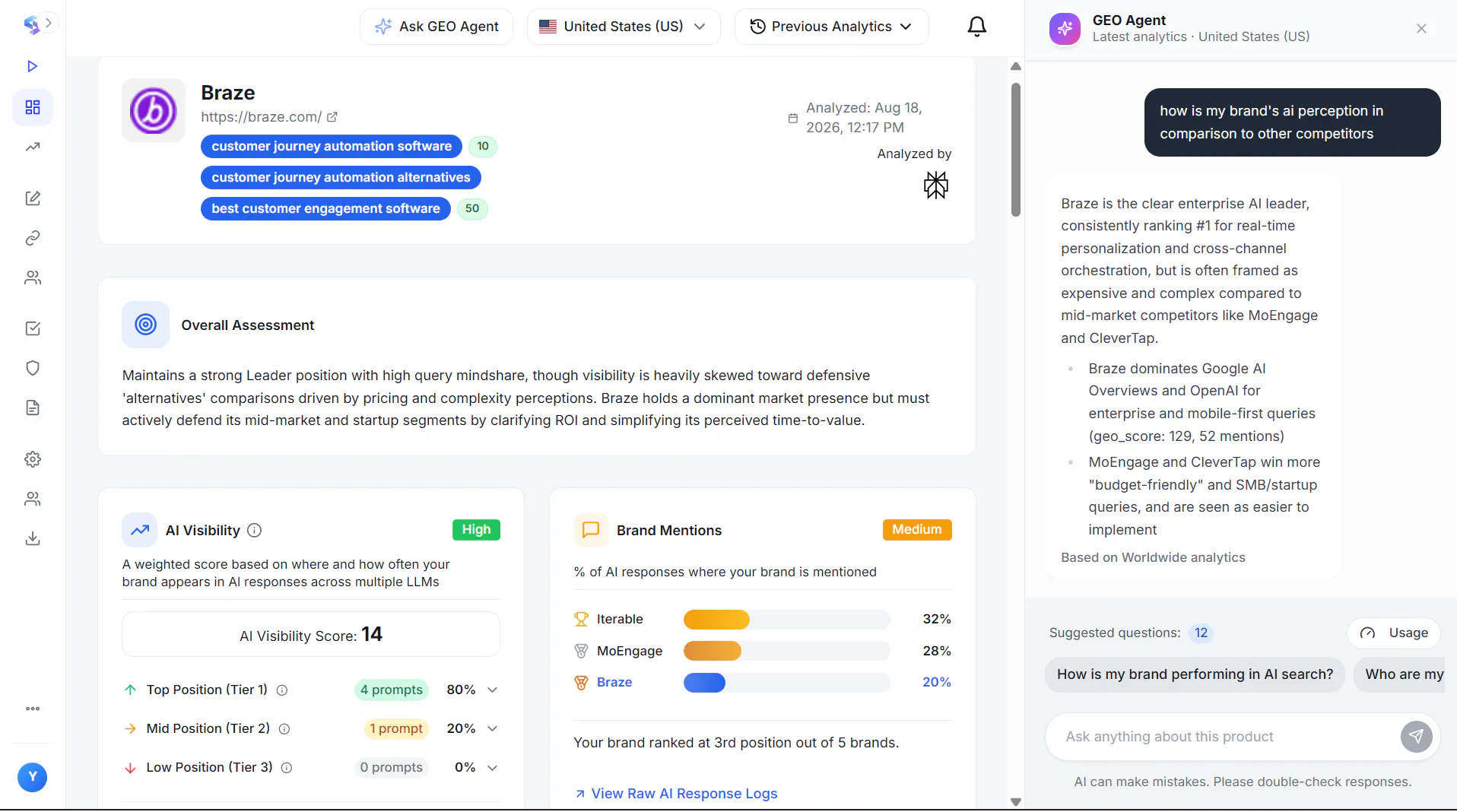Select 'customer journey automation software' tag
The width and height of the screenshot is (1457, 812).
pos(332,146)
